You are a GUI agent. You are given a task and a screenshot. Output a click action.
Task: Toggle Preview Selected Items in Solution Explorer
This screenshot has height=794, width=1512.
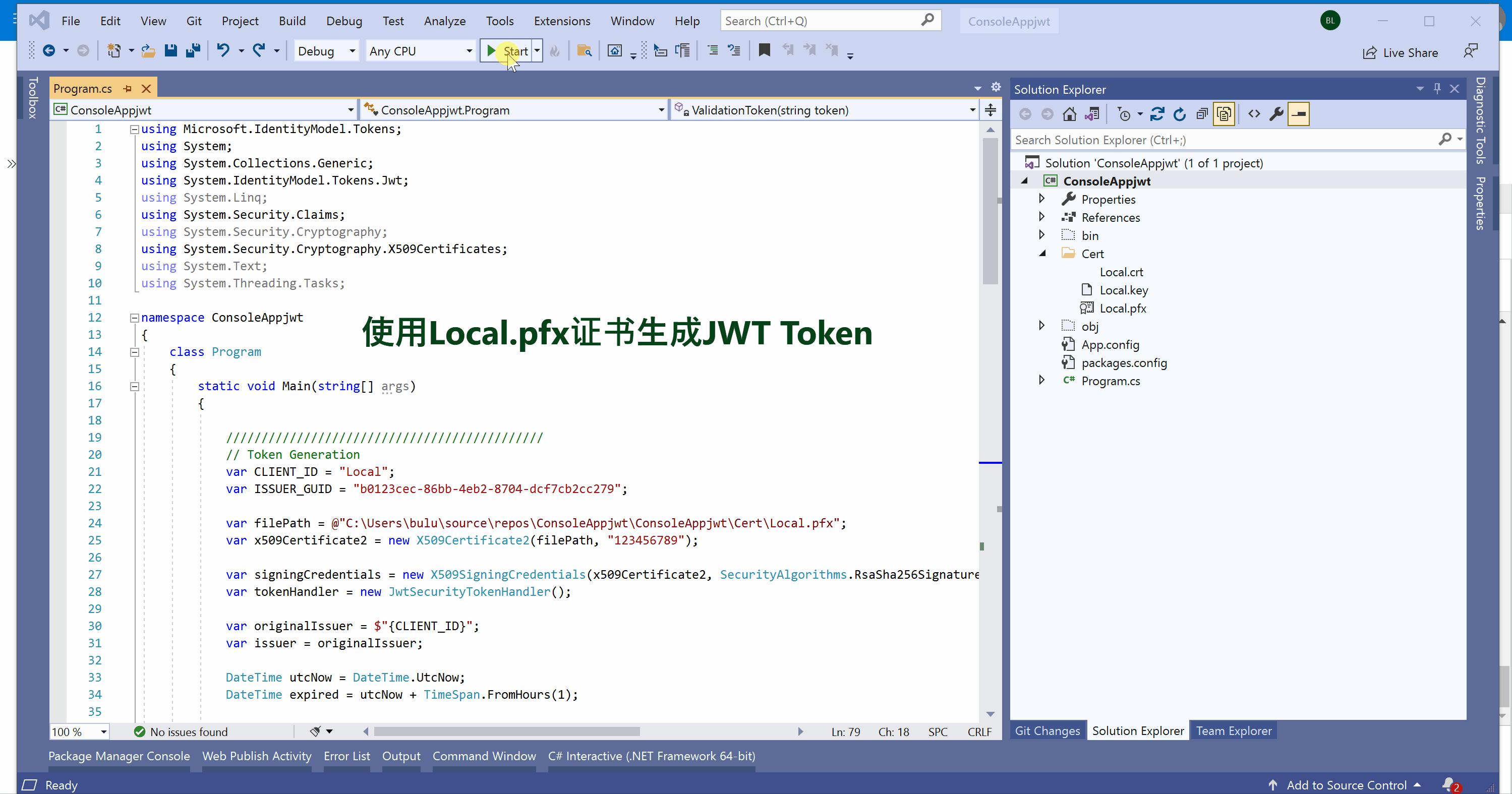coord(1299,114)
